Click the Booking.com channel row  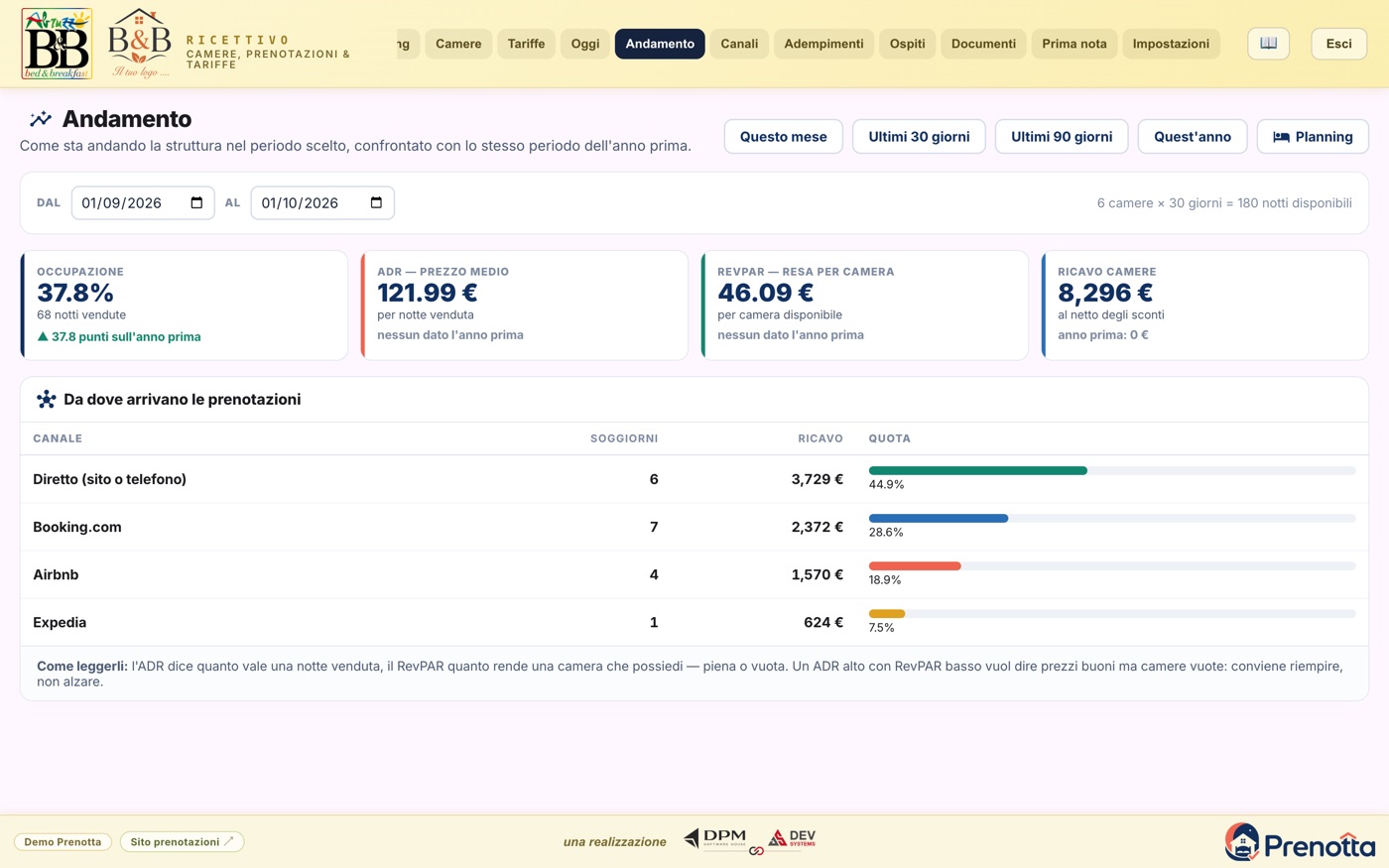[x=694, y=527]
